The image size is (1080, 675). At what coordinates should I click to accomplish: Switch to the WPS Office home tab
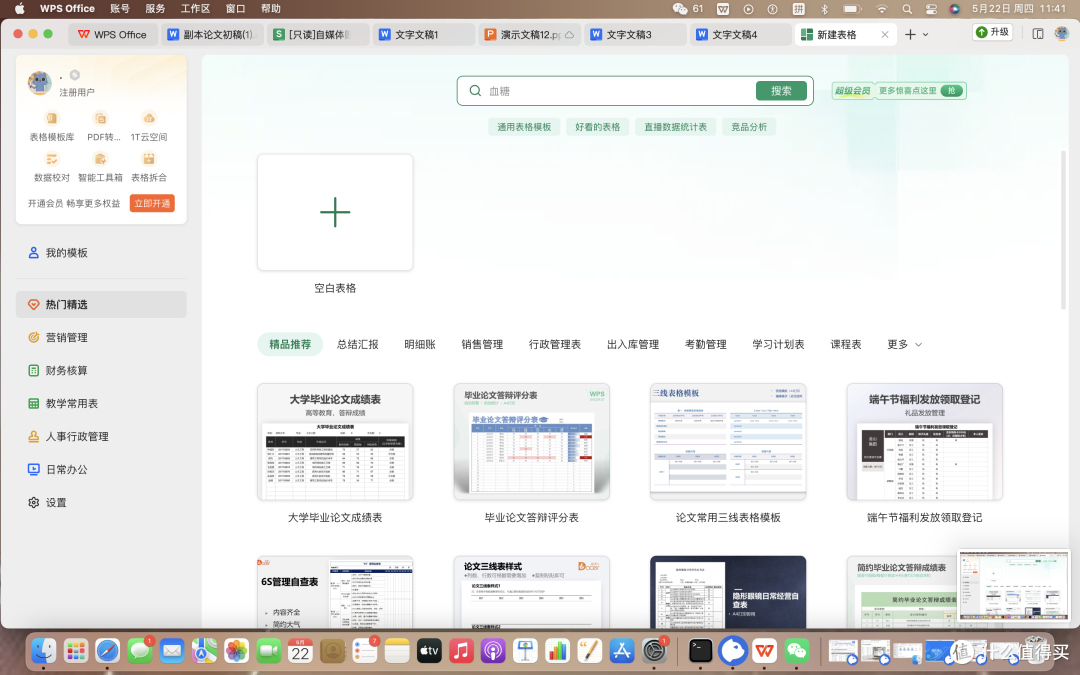pyautogui.click(x=113, y=34)
